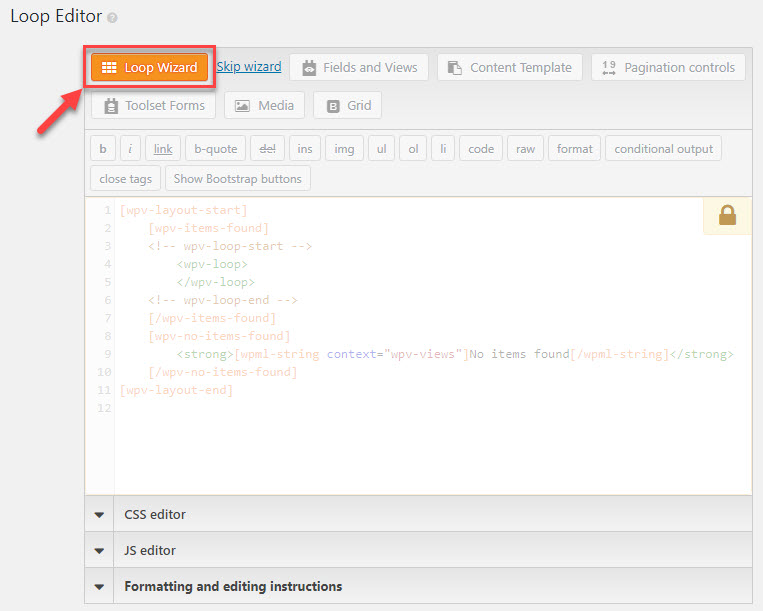The width and height of the screenshot is (763, 611).
Task: Click the close tags button
Action: [x=126, y=179]
